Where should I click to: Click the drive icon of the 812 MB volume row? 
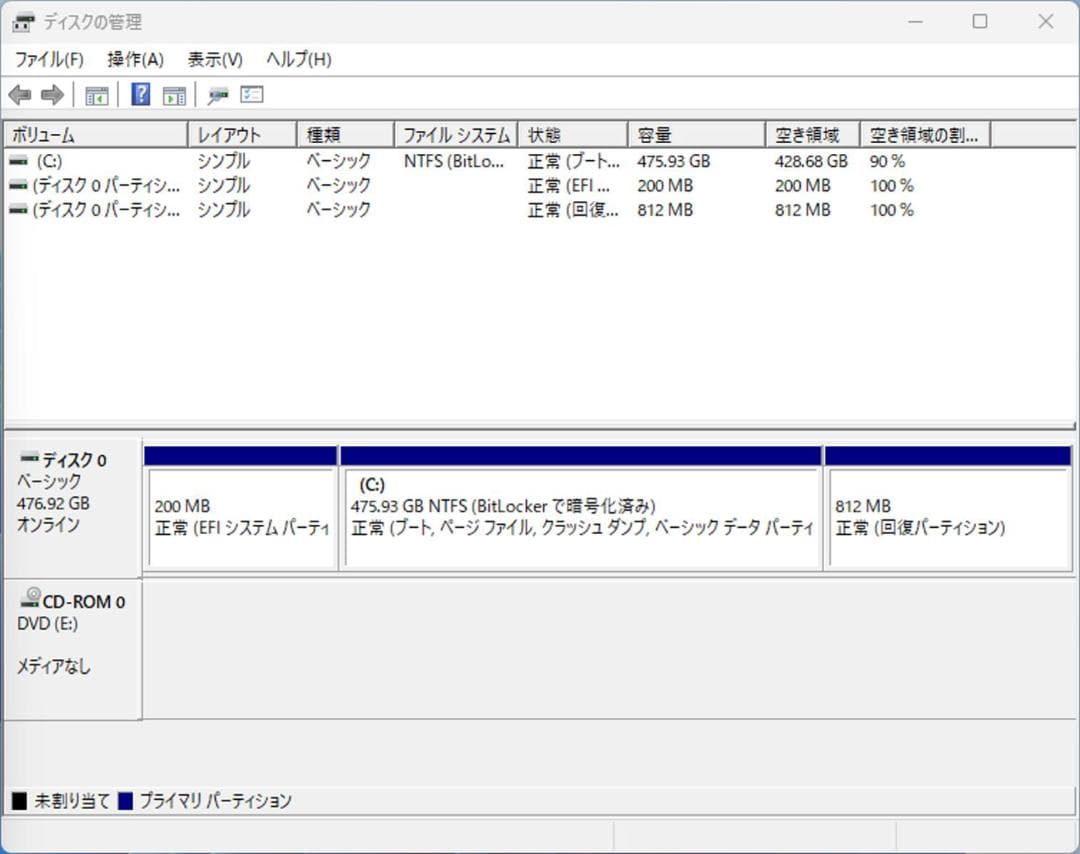(x=19, y=209)
